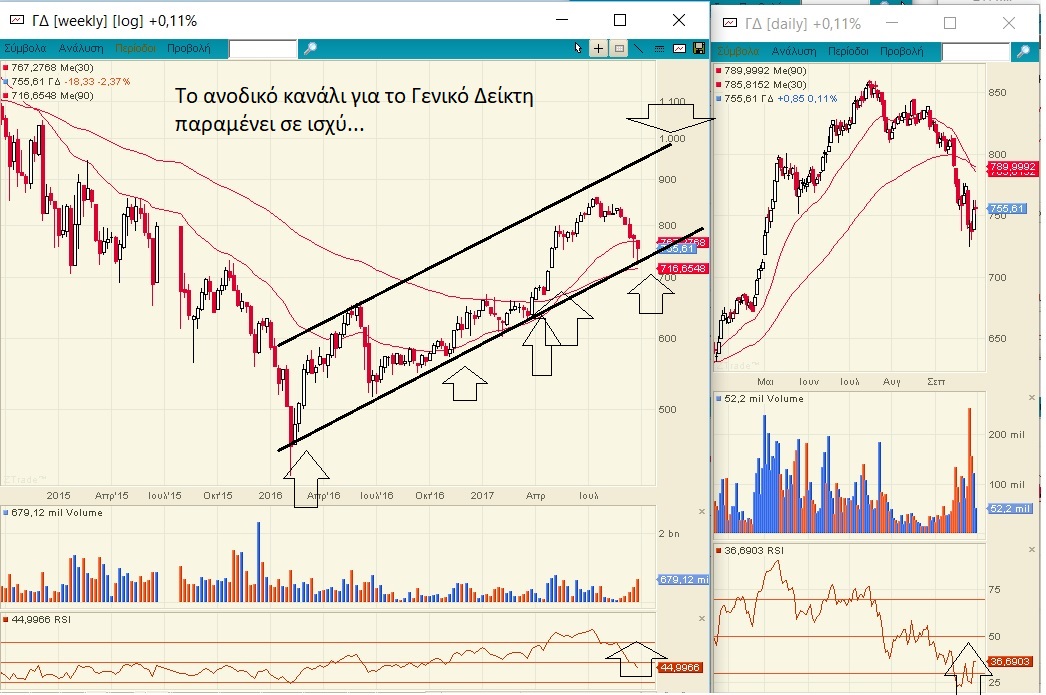Image resolution: width=1046 pixels, height=695 pixels.
Task: Click the chart image icon in weekly toolbar
Action: [x=679, y=48]
